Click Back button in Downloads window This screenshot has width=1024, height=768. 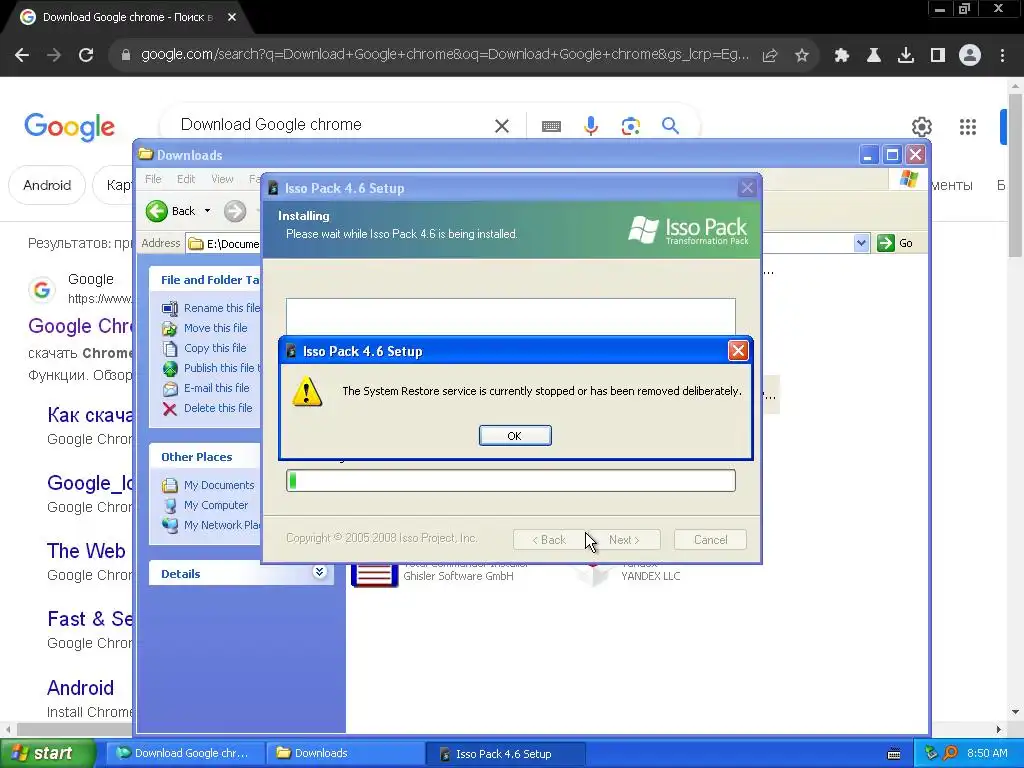click(171, 211)
